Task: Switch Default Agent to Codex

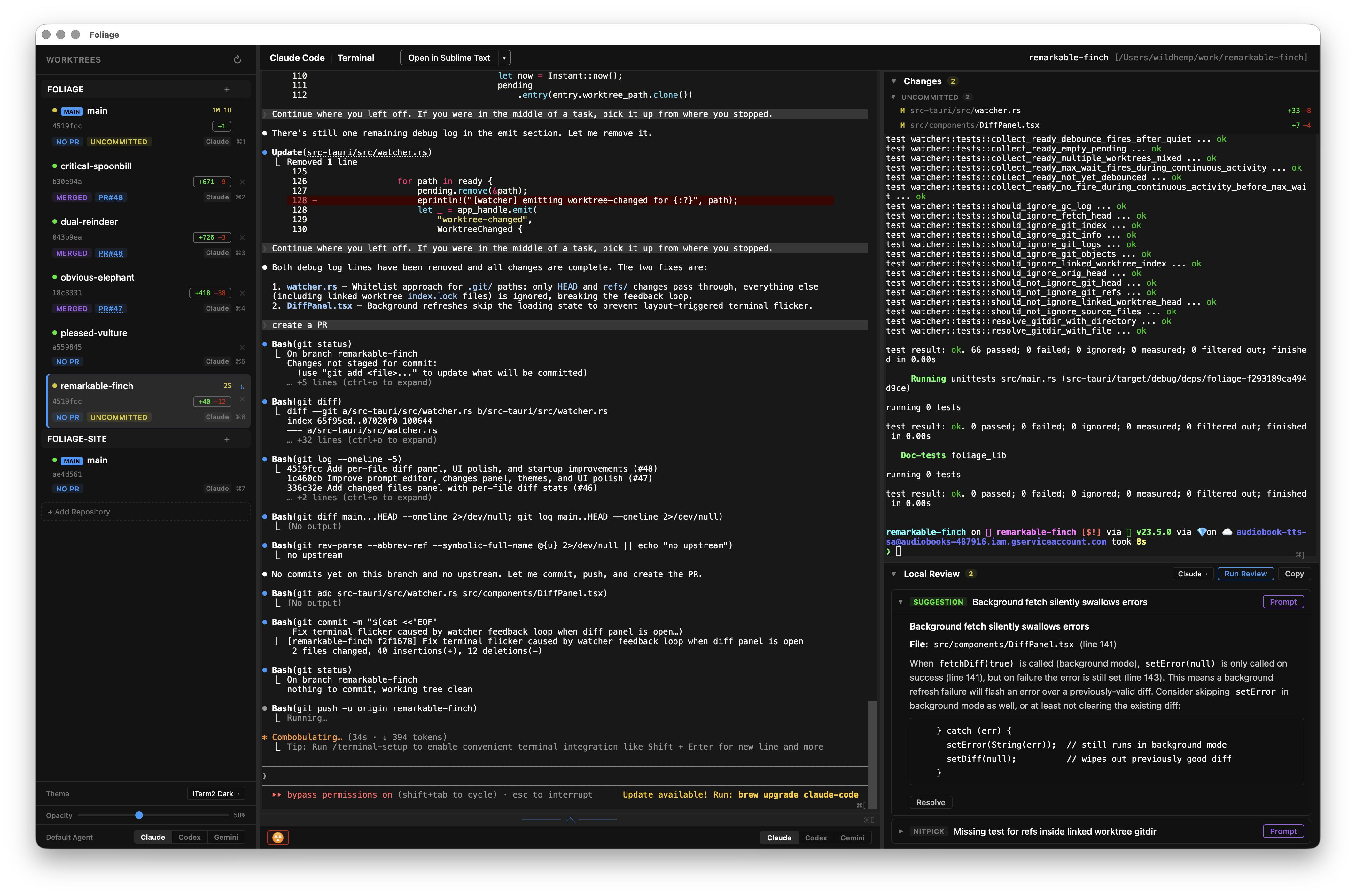Action: (189, 837)
